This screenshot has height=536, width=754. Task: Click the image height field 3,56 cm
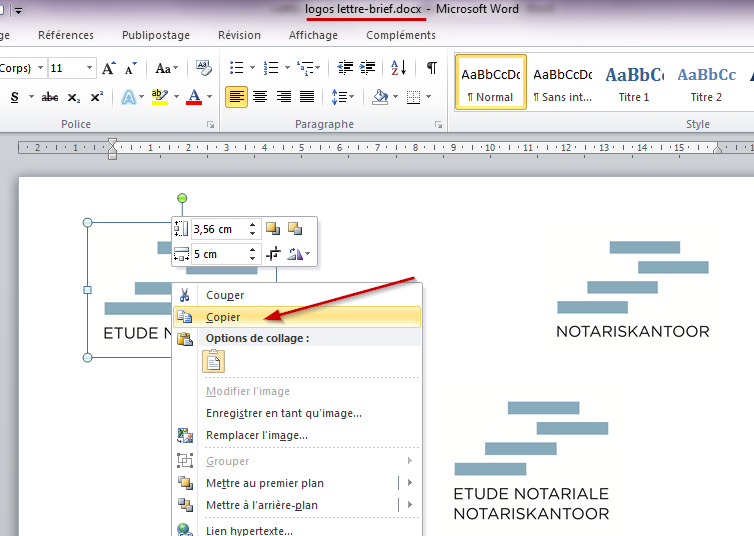pos(220,229)
